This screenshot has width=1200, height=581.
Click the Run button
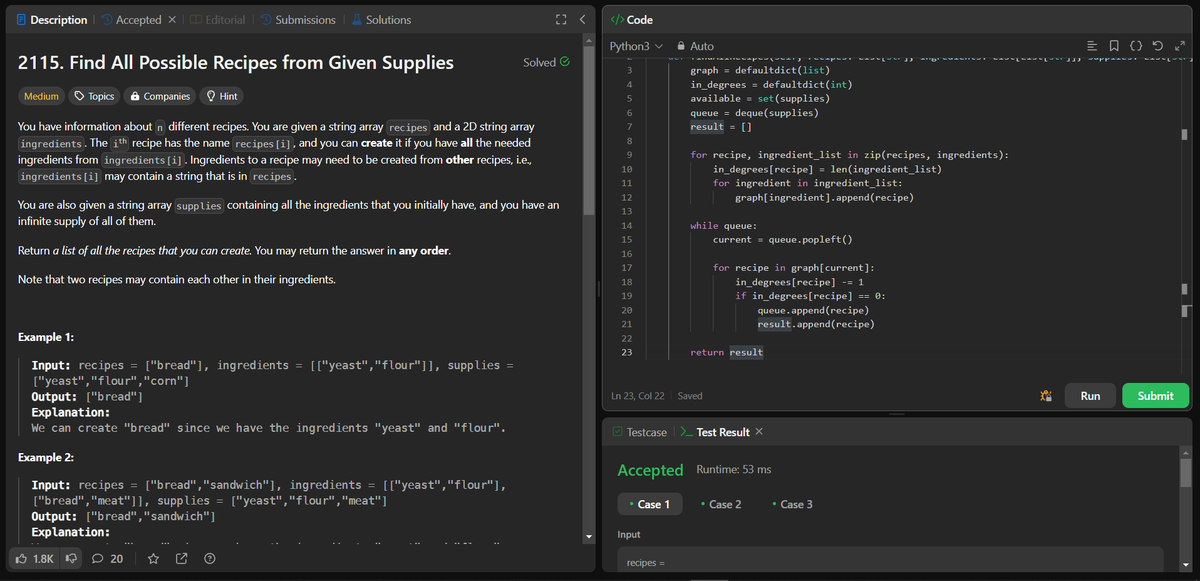click(x=1090, y=396)
